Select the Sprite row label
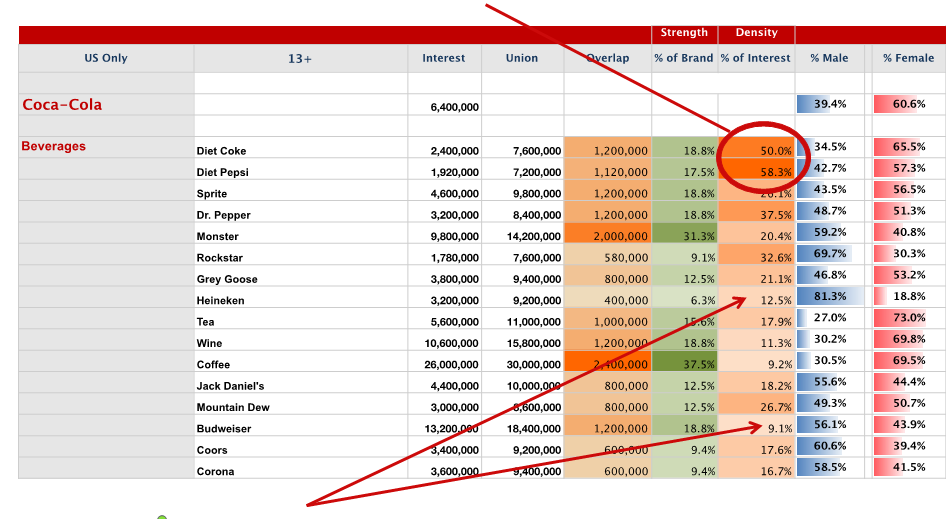 [211, 194]
